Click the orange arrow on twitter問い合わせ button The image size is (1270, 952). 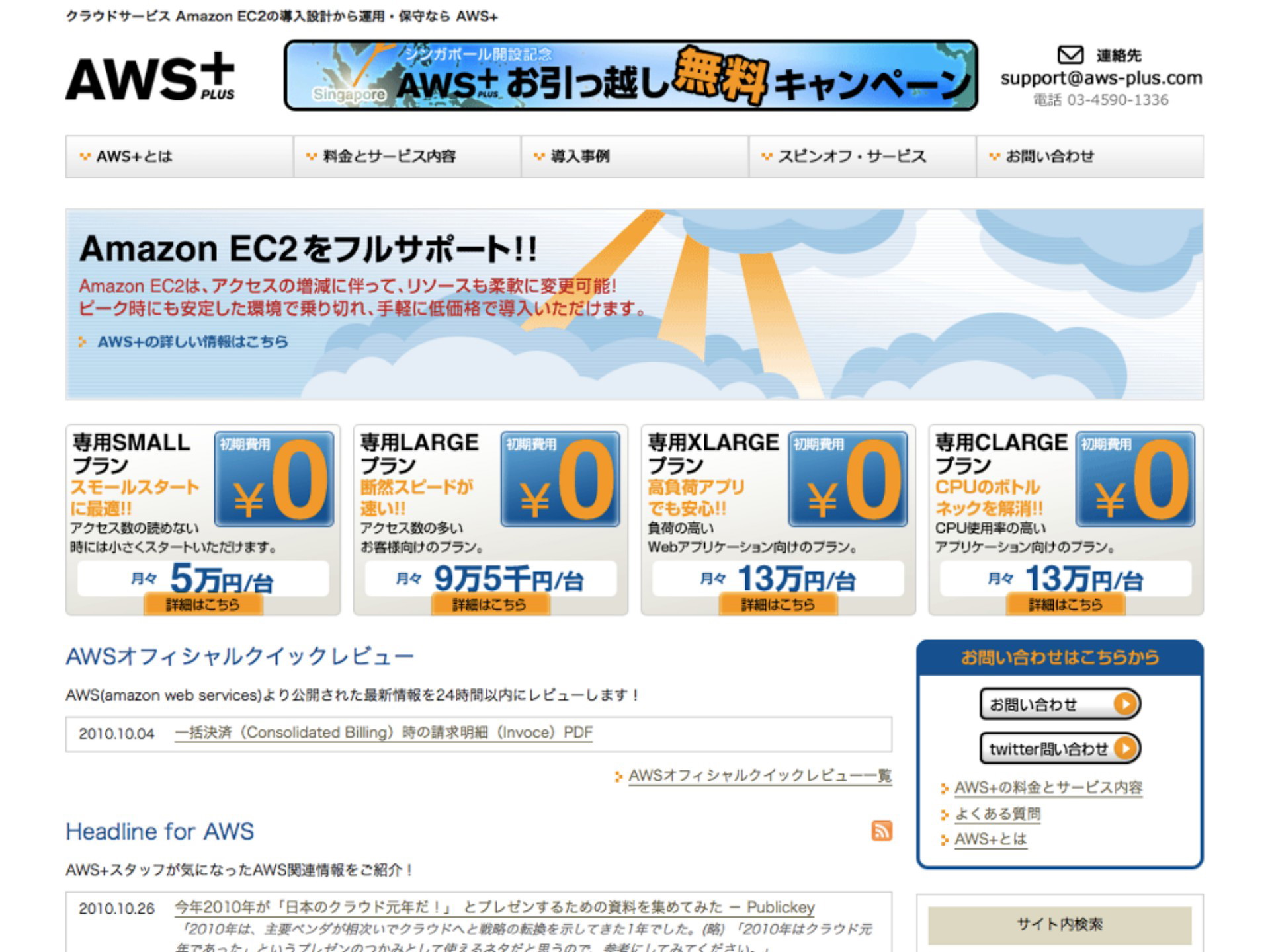[x=1124, y=748]
